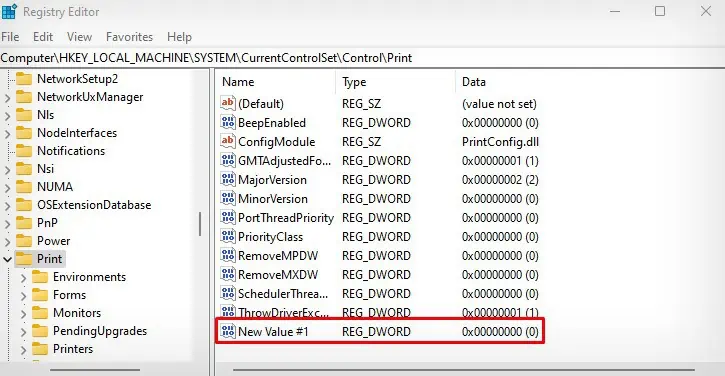The width and height of the screenshot is (725, 376).
Task: Collapse the Print key
Action: (x=7, y=259)
